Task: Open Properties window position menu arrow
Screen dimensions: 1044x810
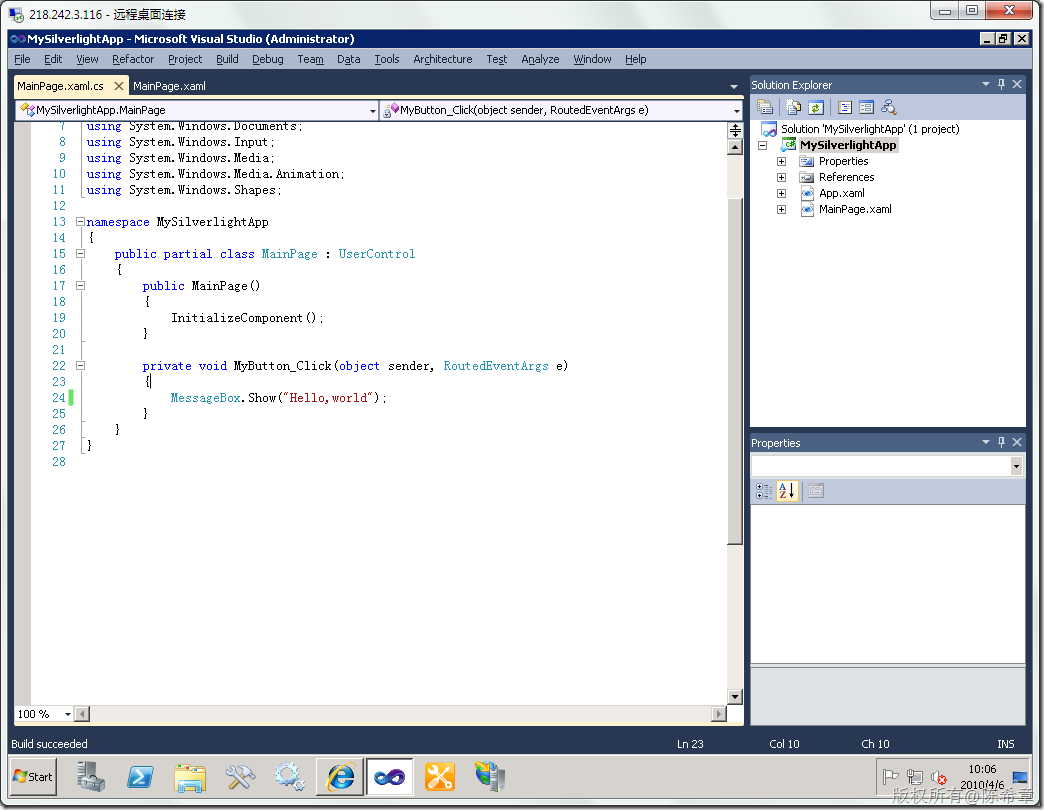Action: tap(985, 443)
